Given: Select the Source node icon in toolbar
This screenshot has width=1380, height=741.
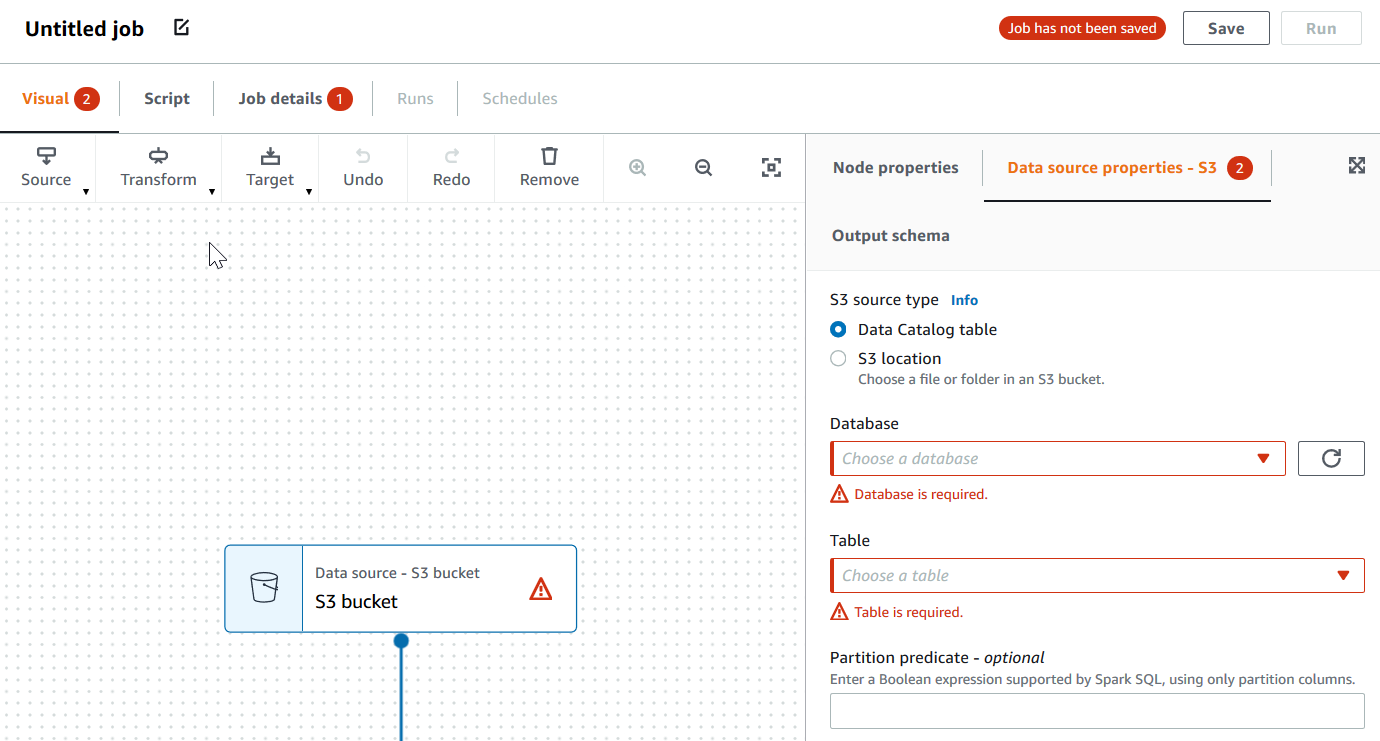Looking at the screenshot, I should 46,156.
